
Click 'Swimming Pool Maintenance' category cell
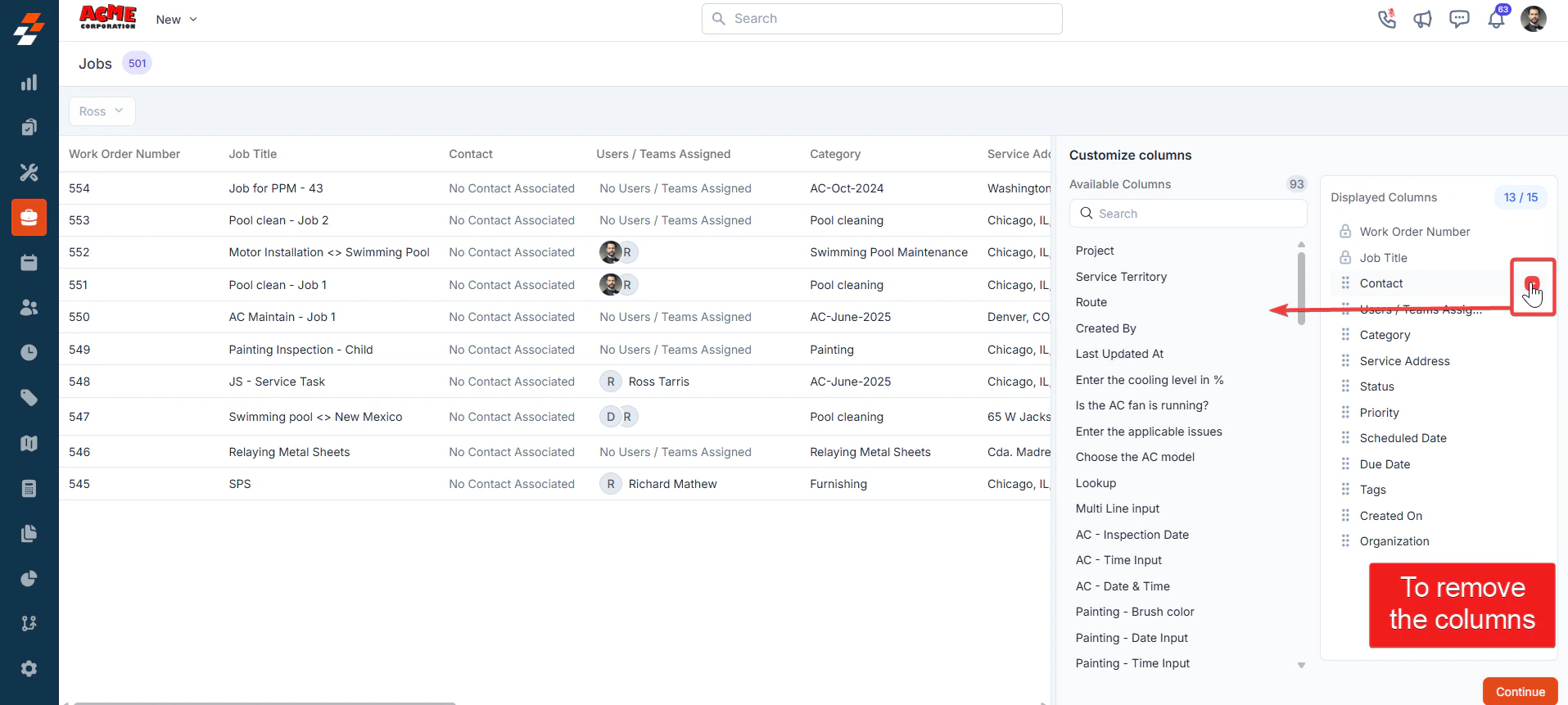coord(888,252)
